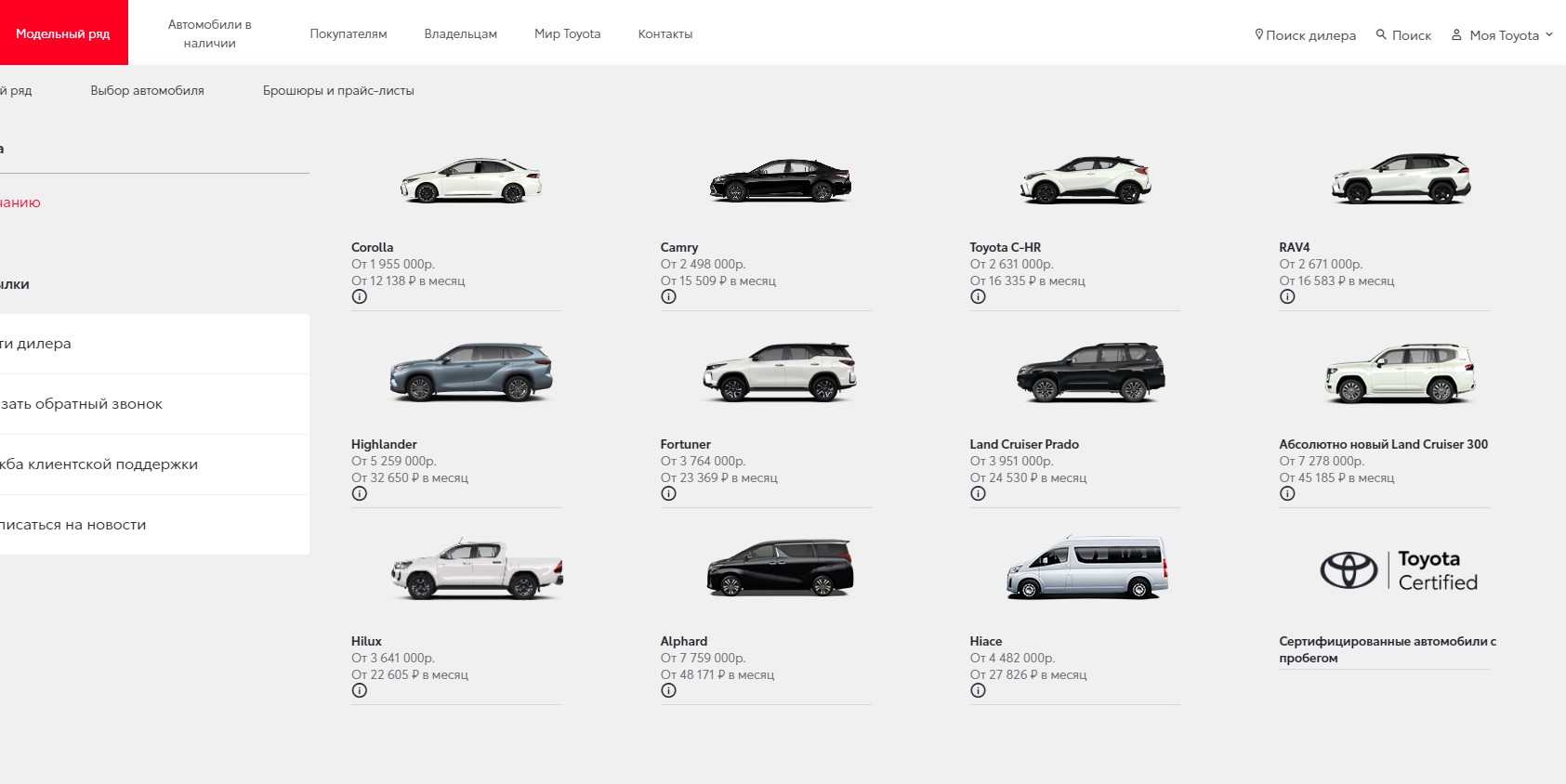Open the Контакты menu
Viewport: 1566px width, 784px height.
click(x=665, y=33)
